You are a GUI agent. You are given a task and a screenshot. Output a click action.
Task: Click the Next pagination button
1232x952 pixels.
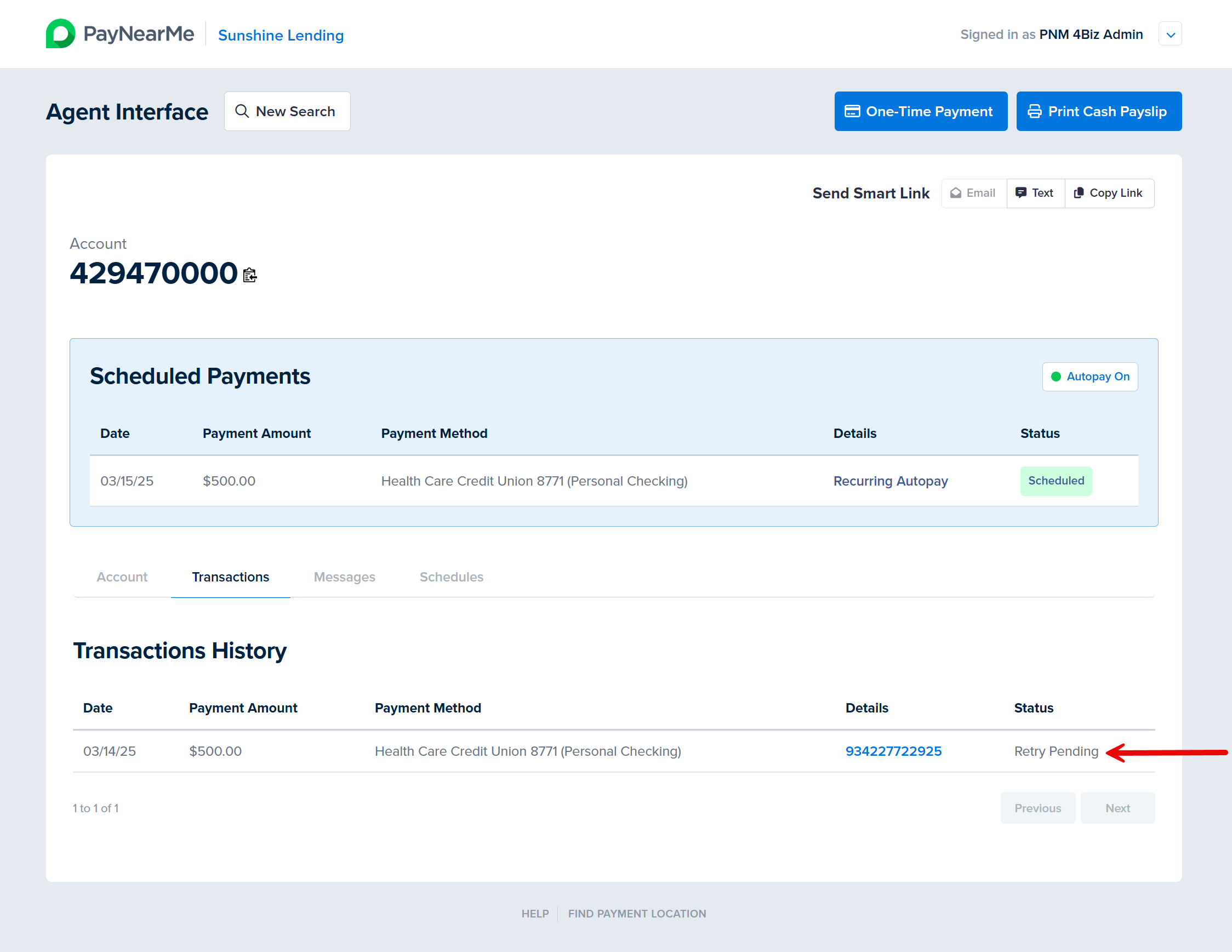pyautogui.click(x=1117, y=808)
